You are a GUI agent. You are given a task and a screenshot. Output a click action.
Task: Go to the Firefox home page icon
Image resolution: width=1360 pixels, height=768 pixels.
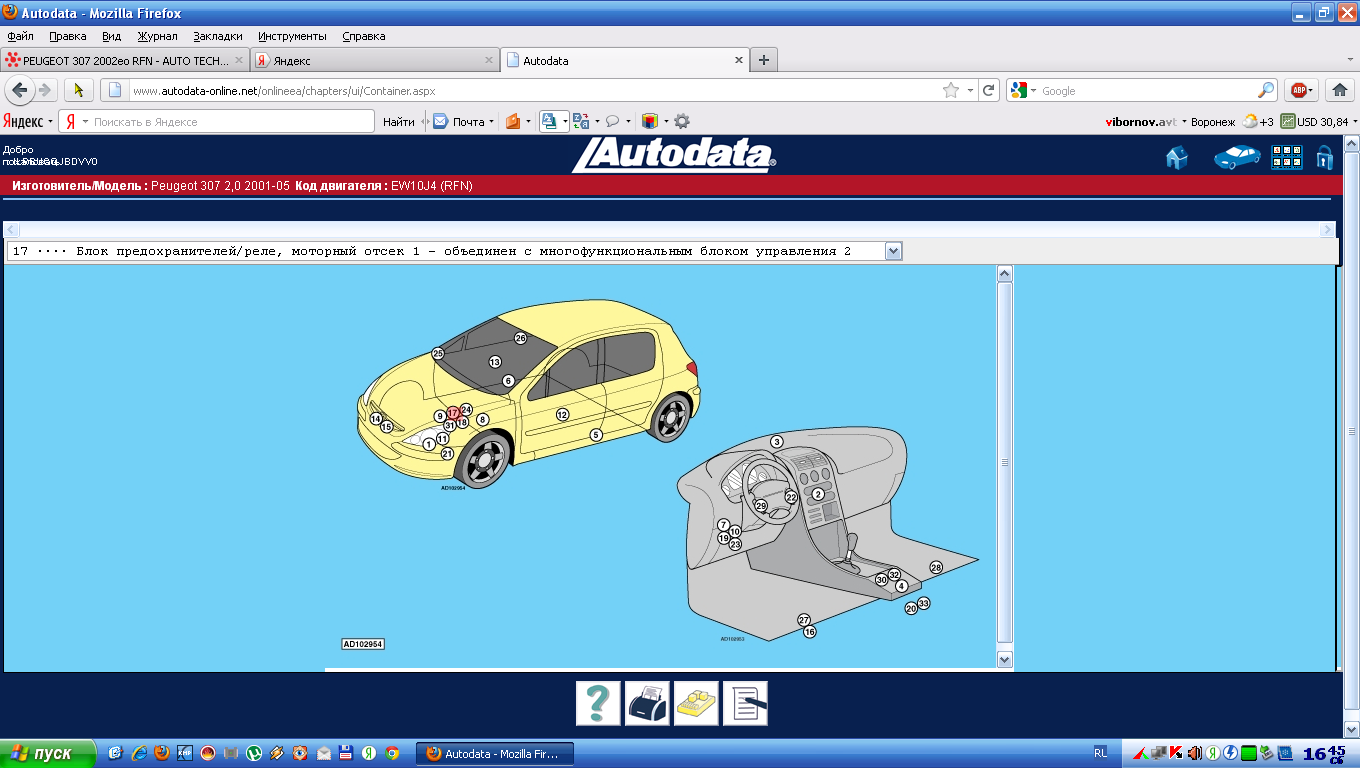coord(1340,90)
